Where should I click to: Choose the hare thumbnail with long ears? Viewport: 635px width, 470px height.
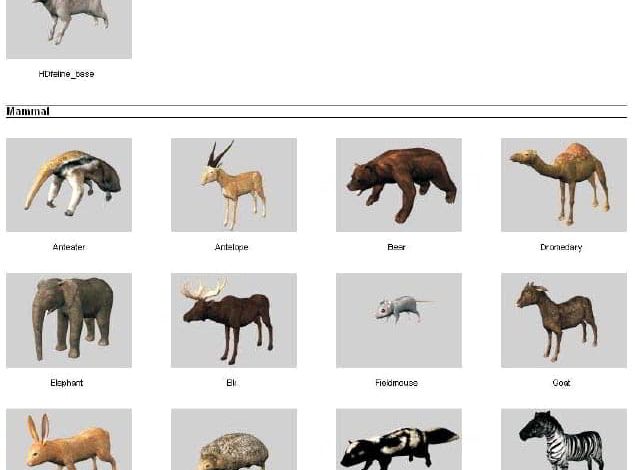[69, 439]
